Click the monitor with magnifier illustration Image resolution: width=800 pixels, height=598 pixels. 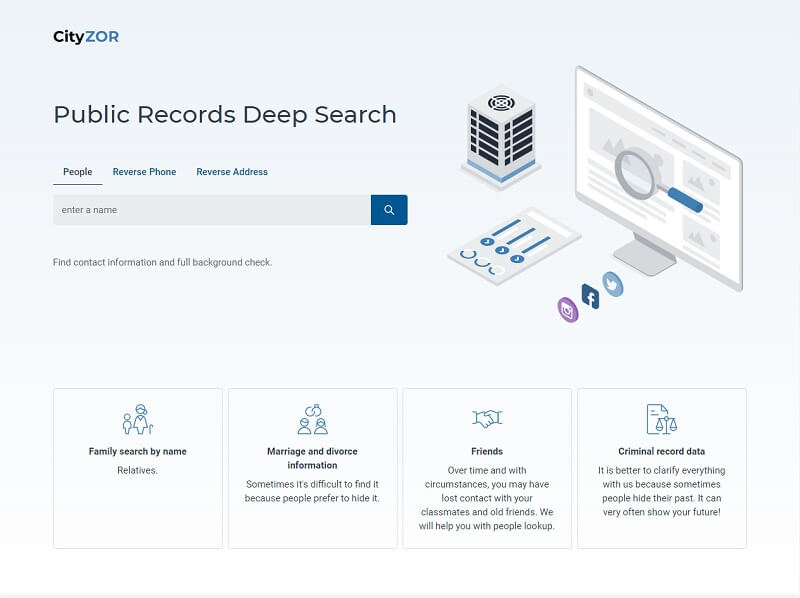click(658, 179)
